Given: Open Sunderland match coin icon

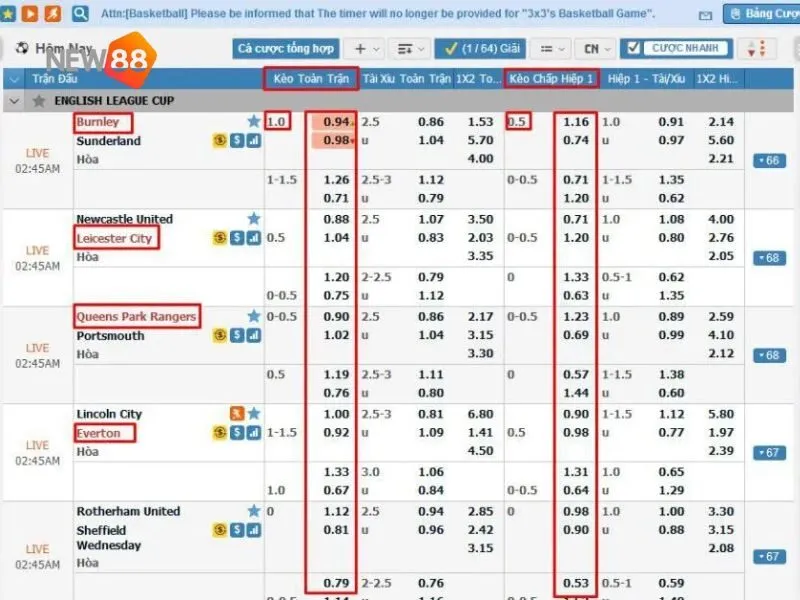Looking at the screenshot, I should pos(220,140).
